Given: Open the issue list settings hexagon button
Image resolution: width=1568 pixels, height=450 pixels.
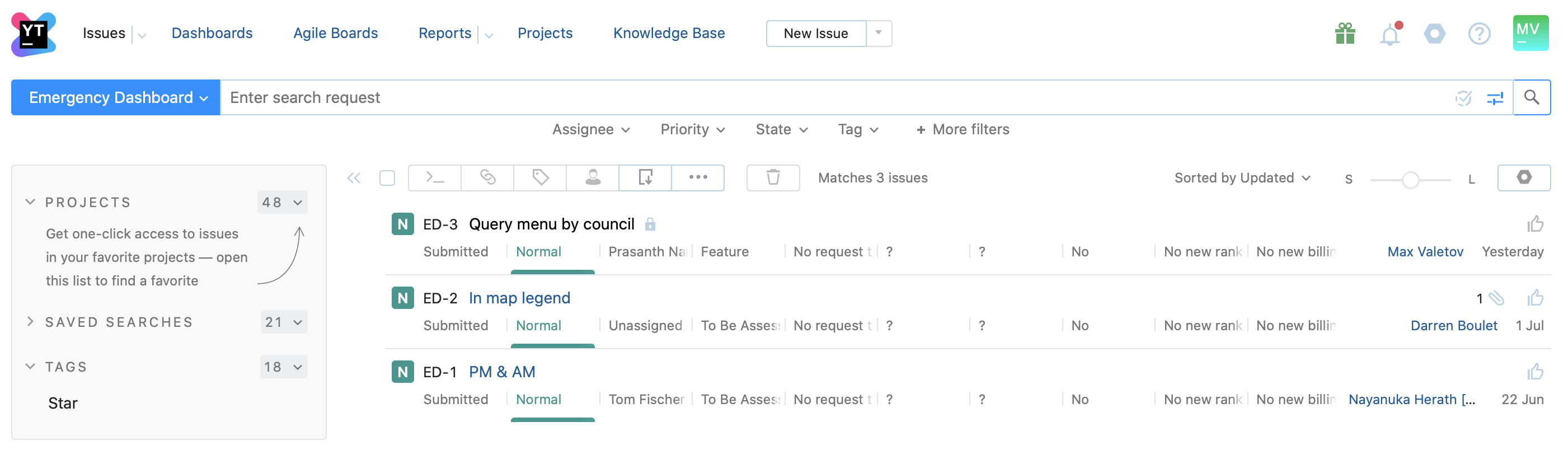Looking at the screenshot, I should tap(1524, 178).
